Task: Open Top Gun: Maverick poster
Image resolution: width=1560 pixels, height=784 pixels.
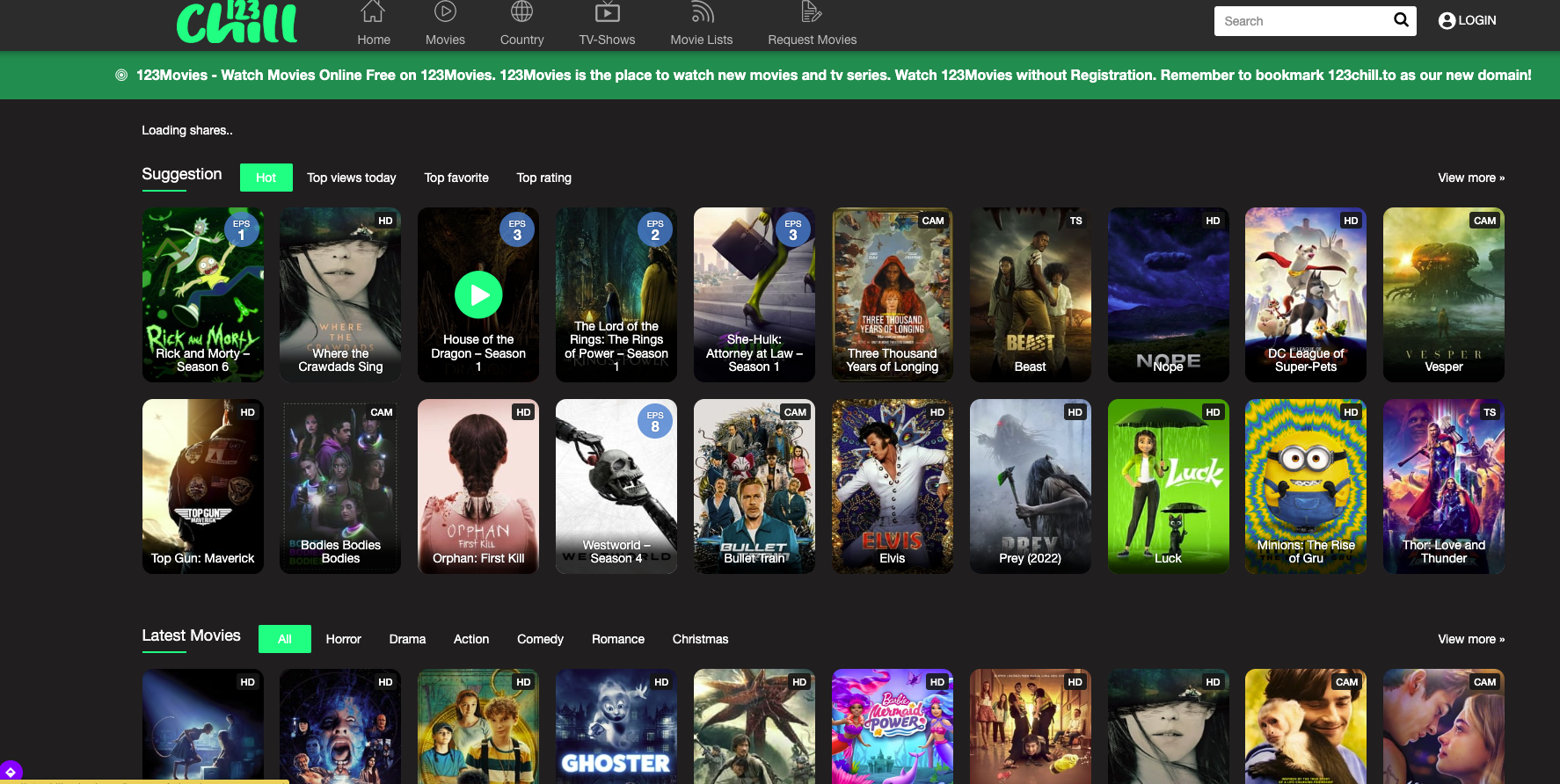Action: click(202, 486)
